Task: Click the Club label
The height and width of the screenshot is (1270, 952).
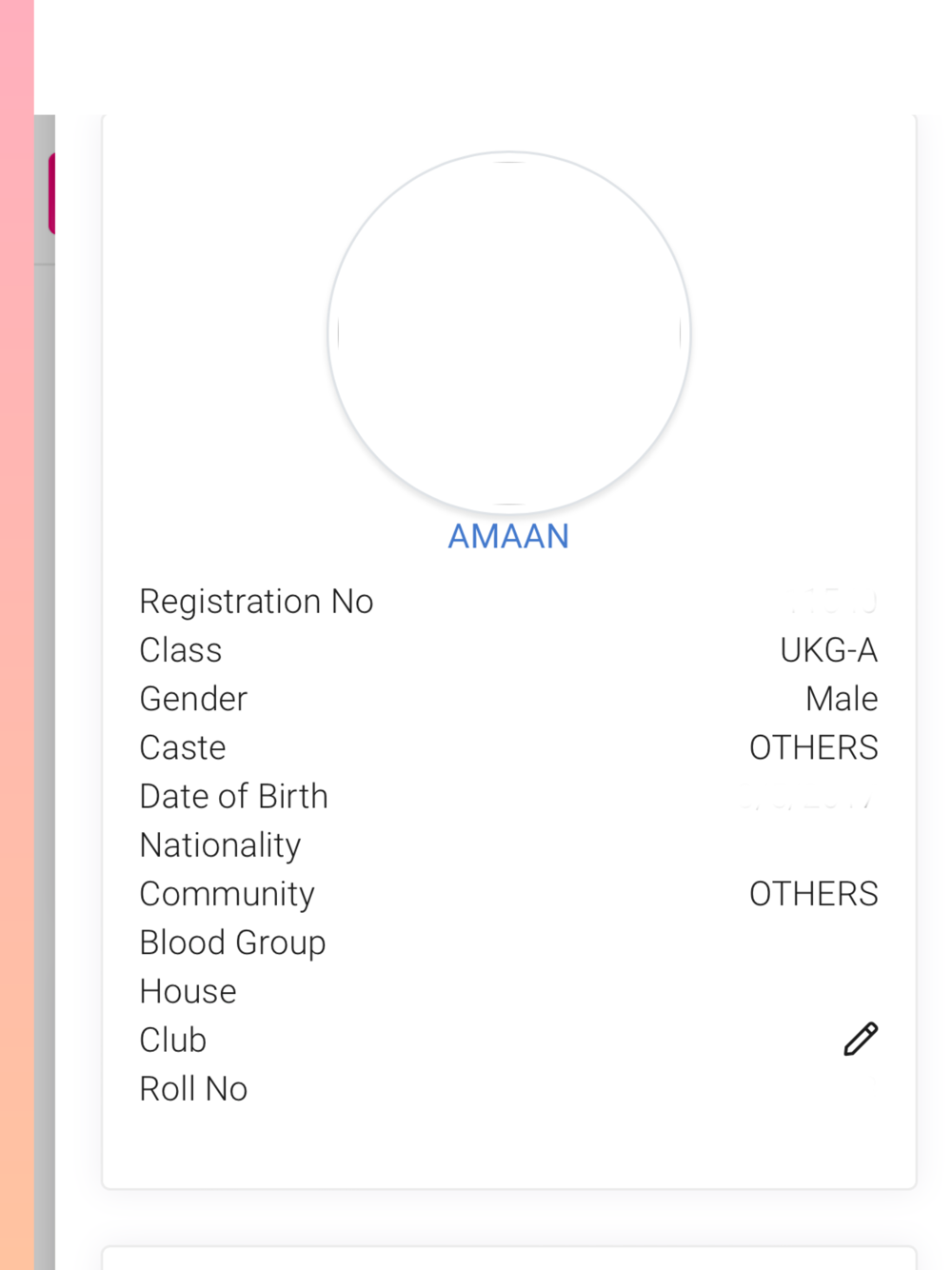Action: [172, 1041]
